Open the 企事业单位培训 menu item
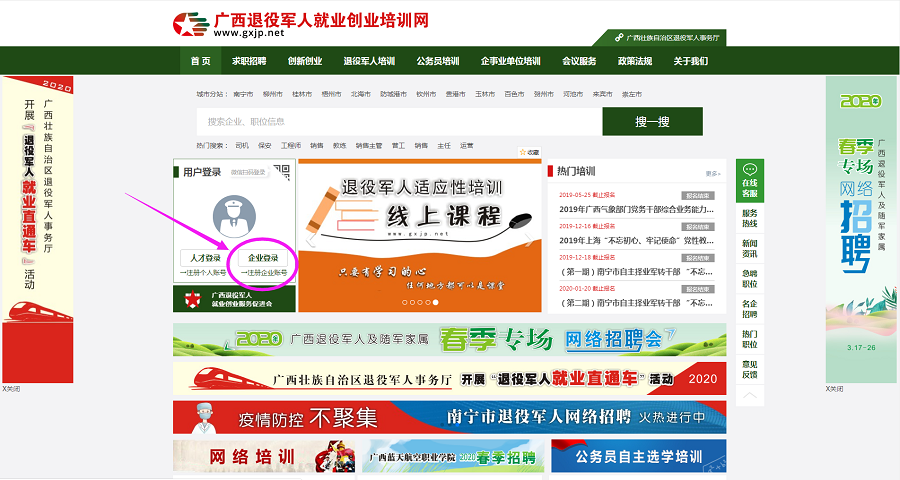This screenshot has width=900, height=480. click(x=511, y=61)
